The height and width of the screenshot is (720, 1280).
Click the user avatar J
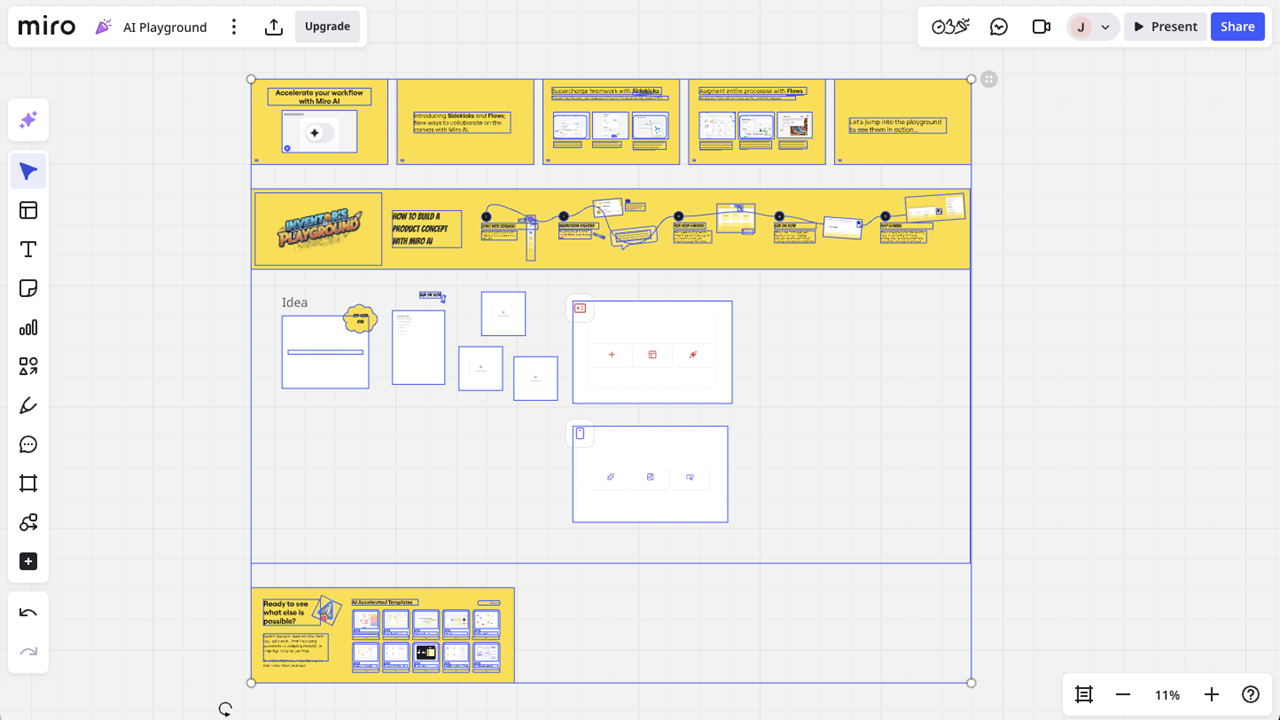click(1081, 27)
